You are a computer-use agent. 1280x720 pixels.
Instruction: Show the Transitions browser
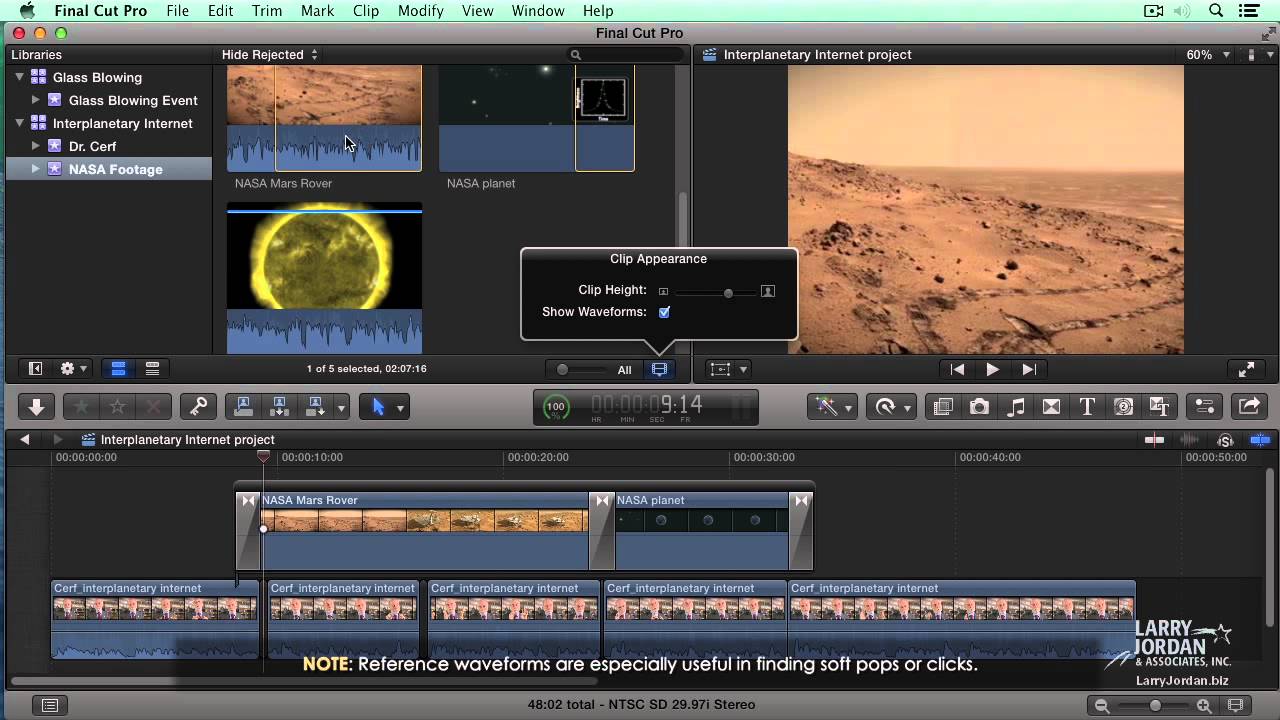1051,407
